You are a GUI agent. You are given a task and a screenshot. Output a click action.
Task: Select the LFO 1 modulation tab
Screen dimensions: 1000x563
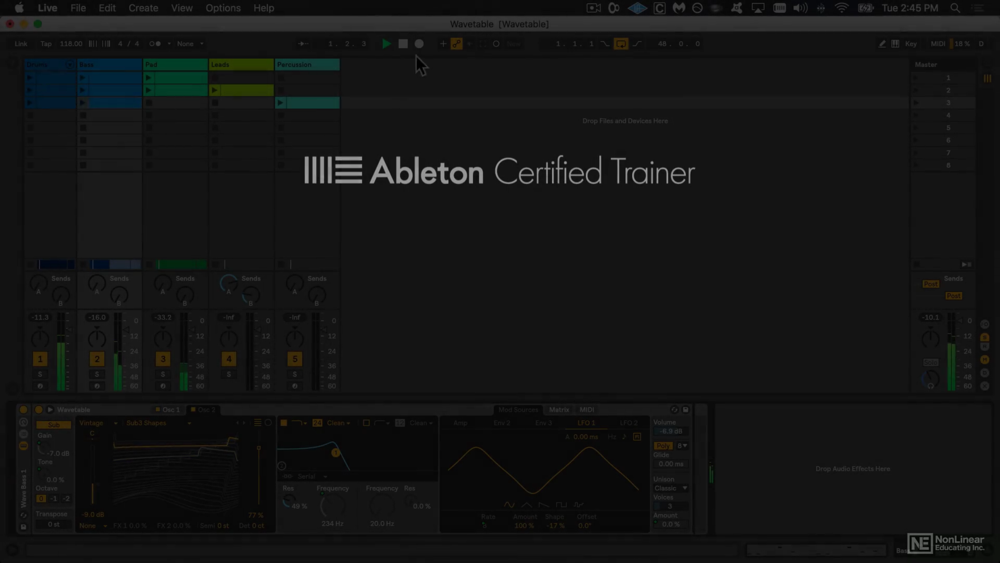tap(586, 423)
